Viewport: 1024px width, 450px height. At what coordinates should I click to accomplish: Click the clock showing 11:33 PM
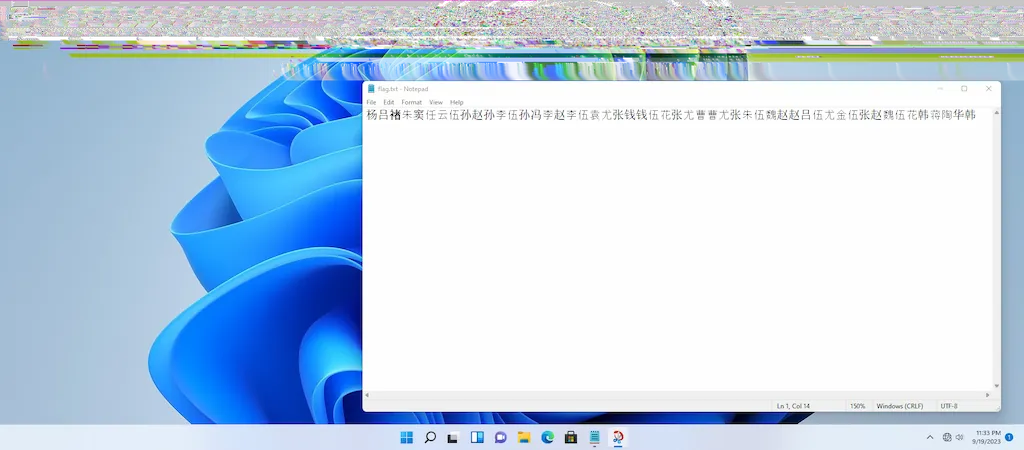coord(987,437)
